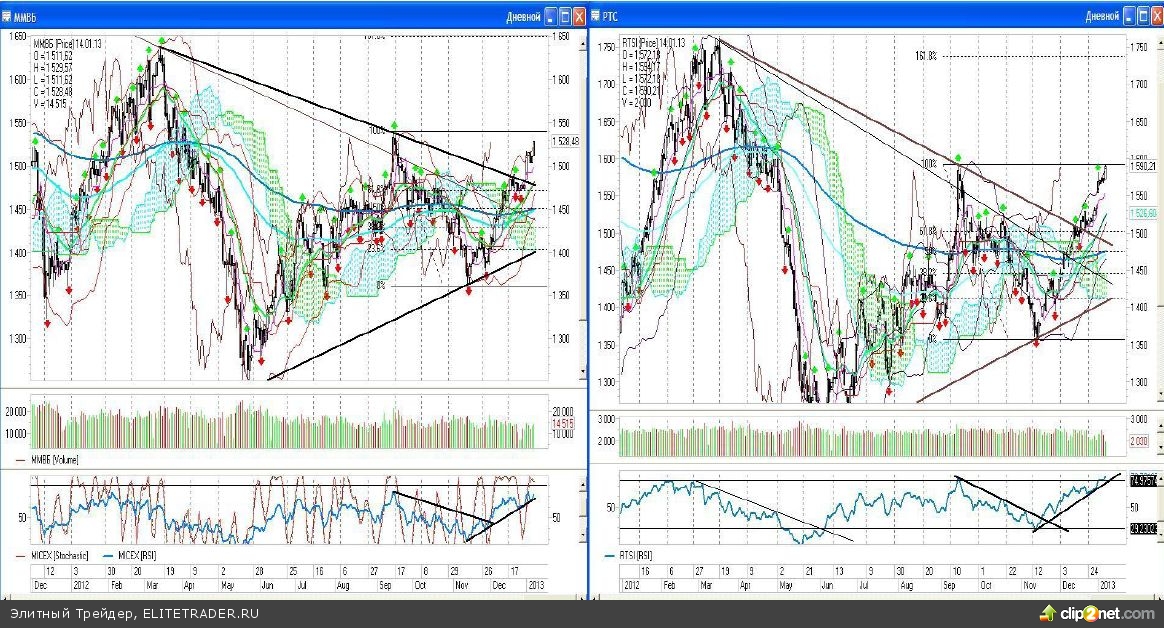The height and width of the screenshot is (628, 1164).
Task: Minimize the RTS chart window
Action: 1126,16
